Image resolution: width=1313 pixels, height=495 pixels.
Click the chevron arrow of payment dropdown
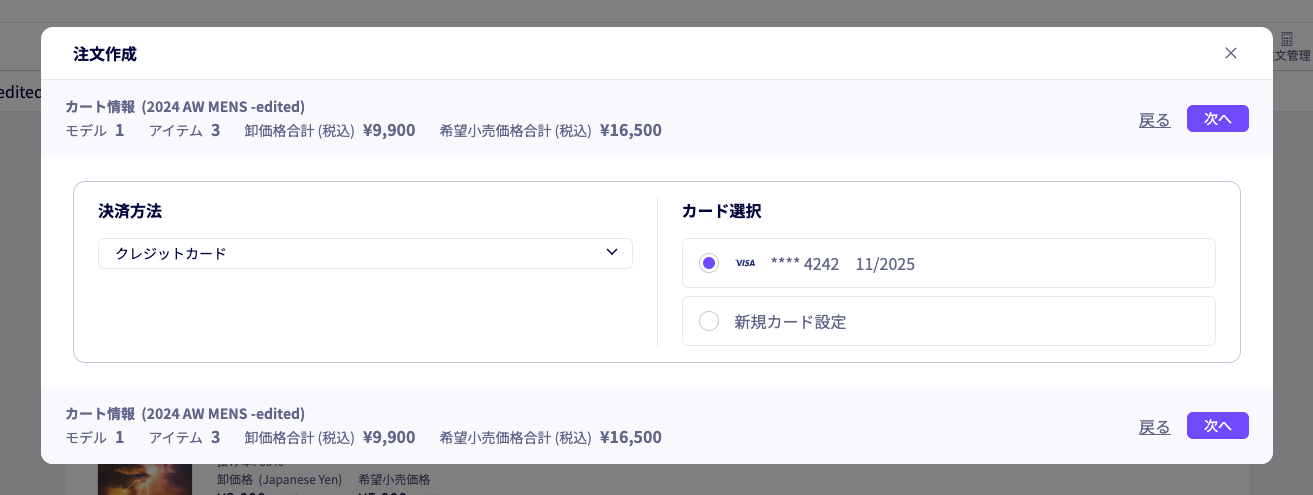[x=612, y=252]
